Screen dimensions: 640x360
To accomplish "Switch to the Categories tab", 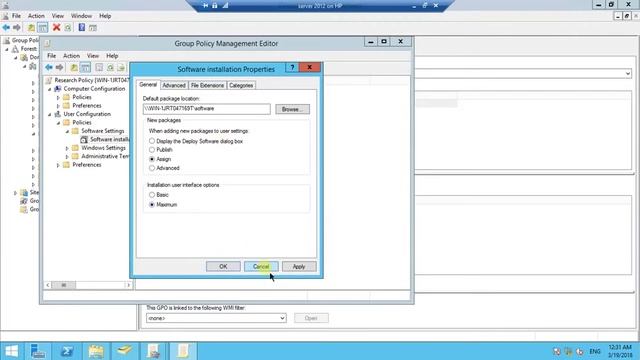I will 241,85.
